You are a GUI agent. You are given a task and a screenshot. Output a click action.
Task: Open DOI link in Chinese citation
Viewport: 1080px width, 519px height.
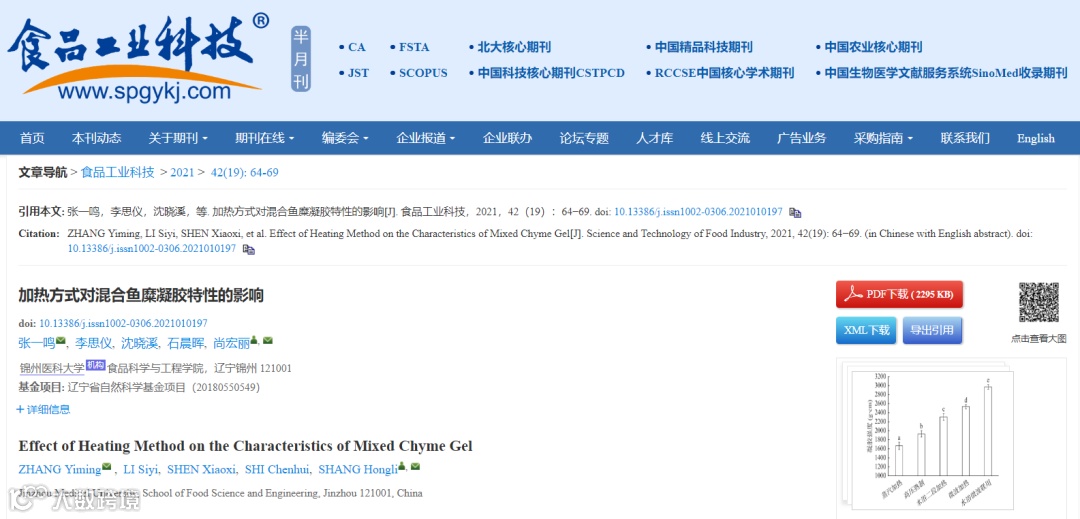(x=698, y=212)
